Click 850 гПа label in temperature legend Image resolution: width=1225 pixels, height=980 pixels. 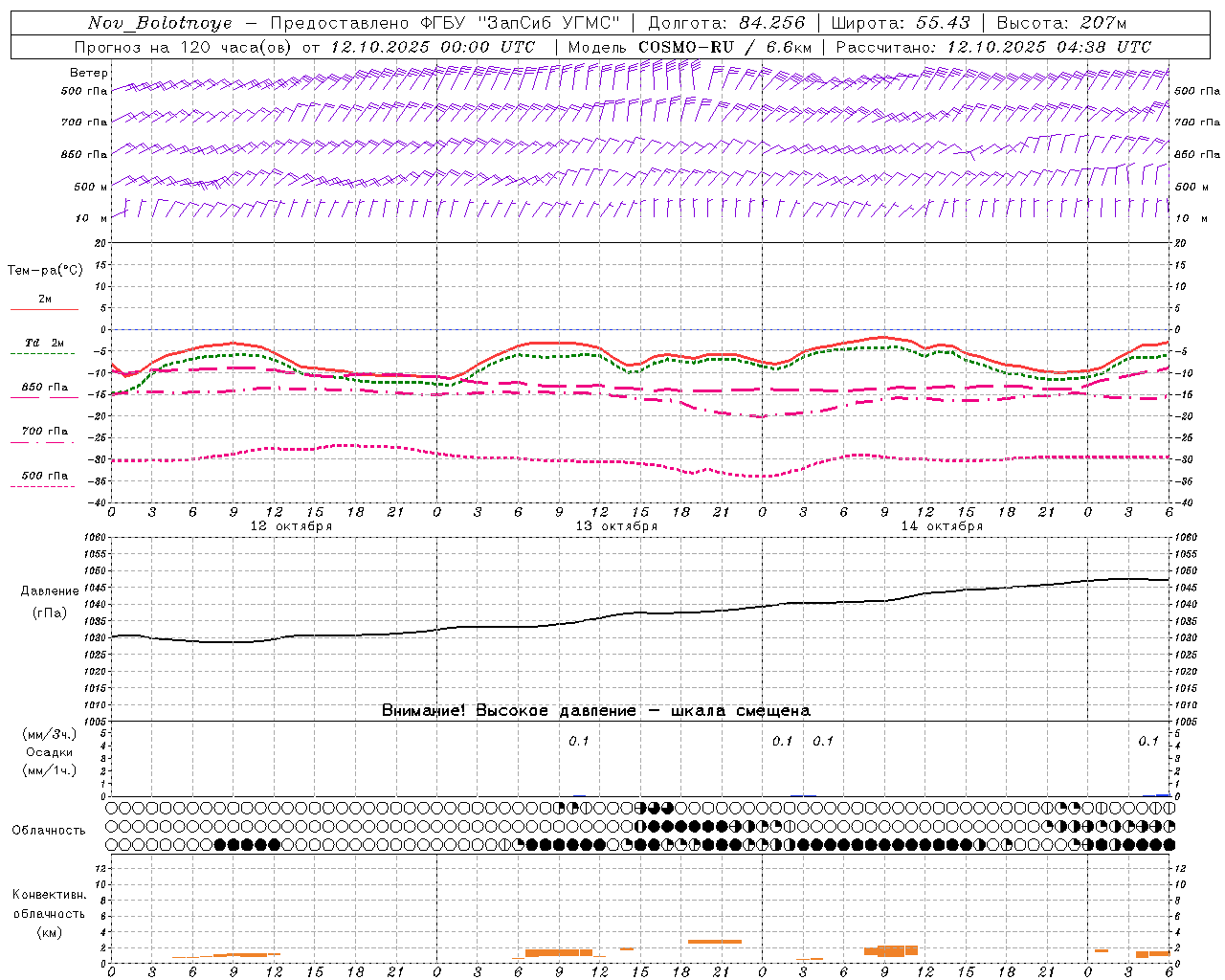tap(45, 388)
